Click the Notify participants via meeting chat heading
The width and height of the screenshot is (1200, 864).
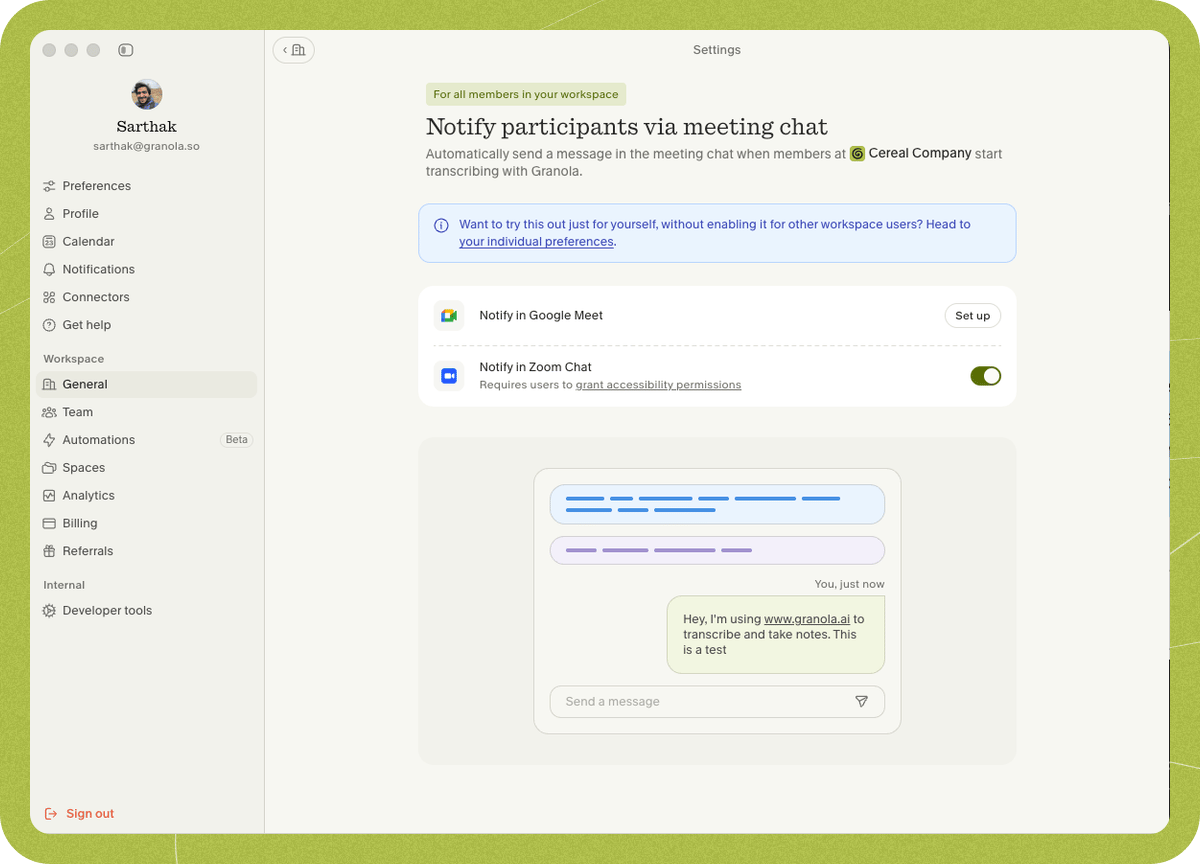tap(627, 127)
